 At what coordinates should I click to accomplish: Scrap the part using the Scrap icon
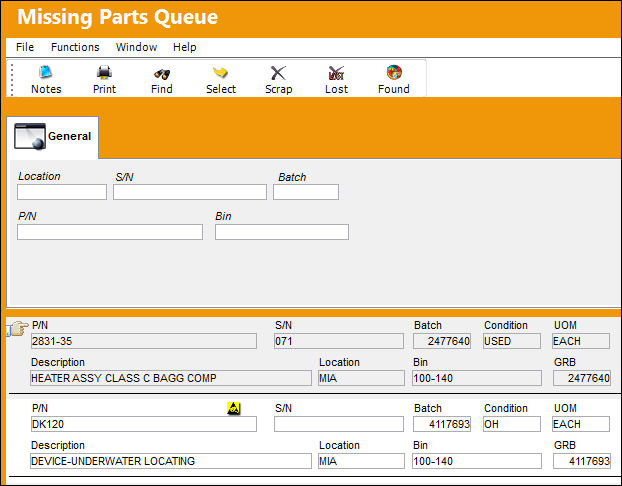click(x=278, y=73)
